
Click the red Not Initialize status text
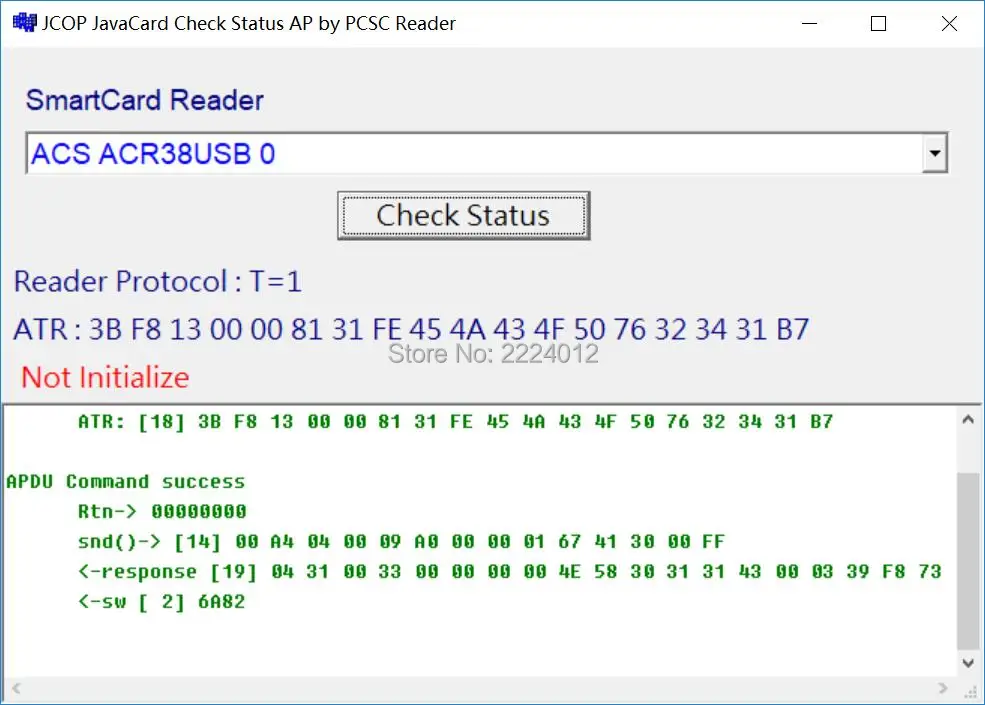pyautogui.click(x=103, y=378)
